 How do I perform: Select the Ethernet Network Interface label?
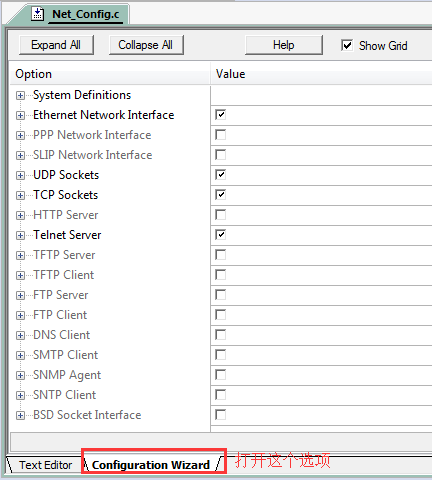click(104, 115)
